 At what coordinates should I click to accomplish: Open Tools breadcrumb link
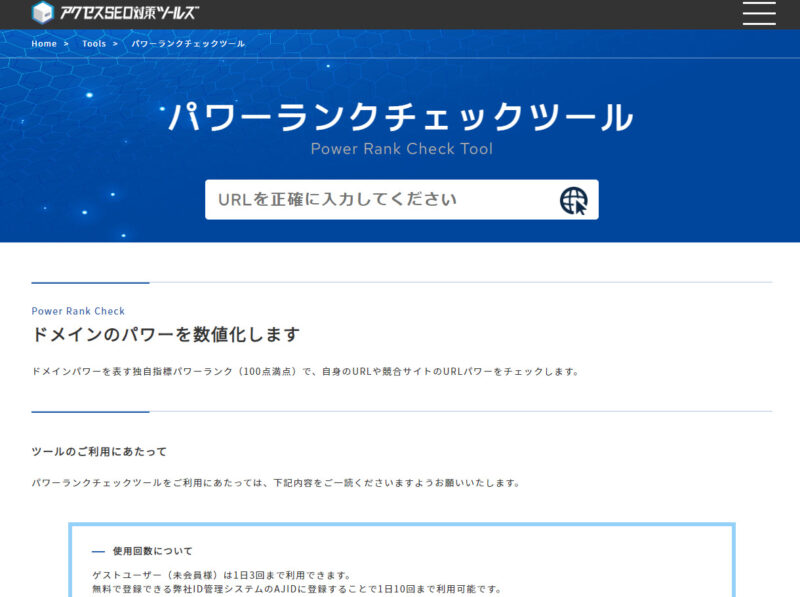click(94, 44)
